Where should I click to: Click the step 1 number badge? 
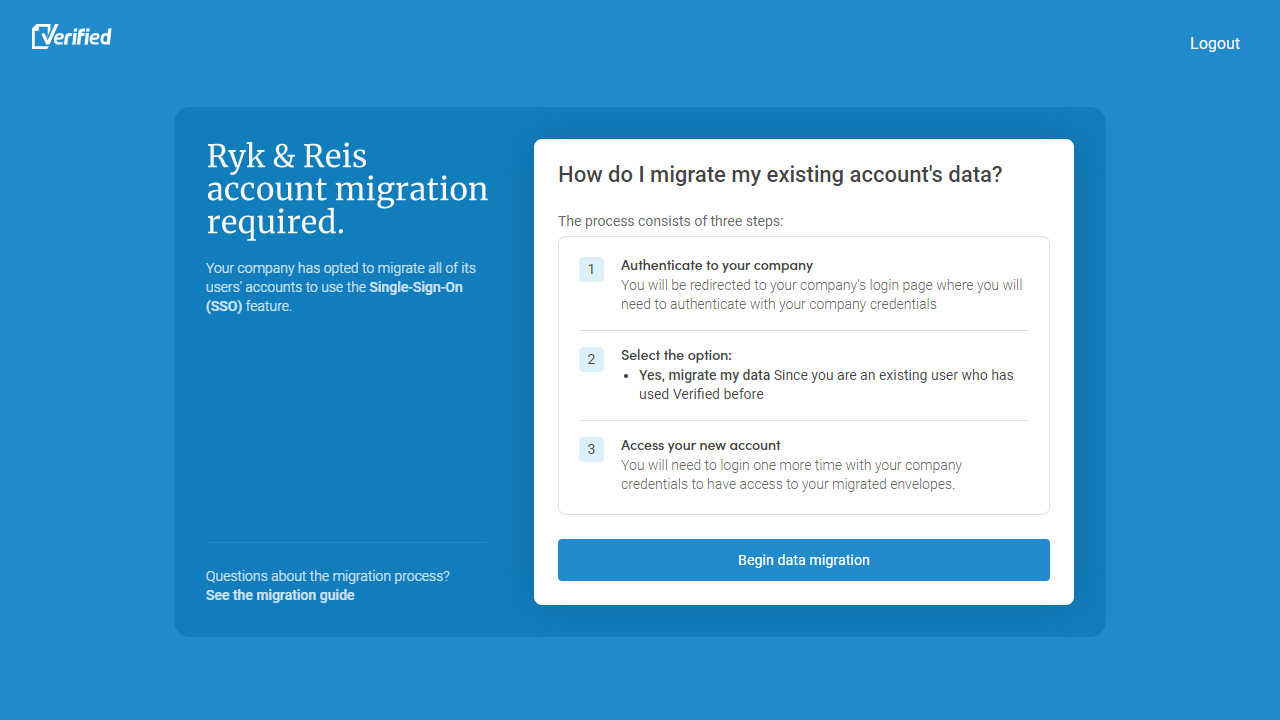(591, 269)
